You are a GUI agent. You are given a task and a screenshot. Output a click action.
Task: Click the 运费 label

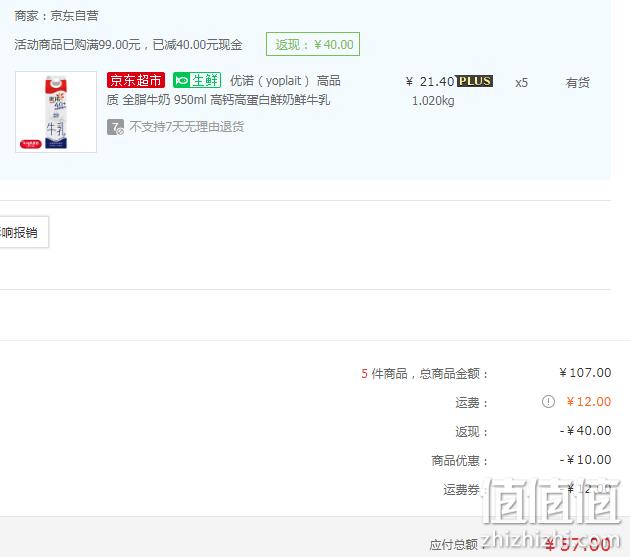pyautogui.click(x=472, y=403)
